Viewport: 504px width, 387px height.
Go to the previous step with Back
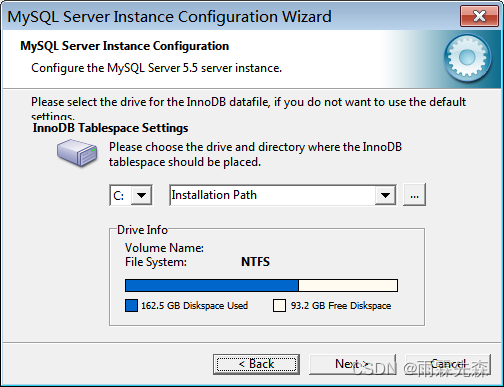coord(256,364)
